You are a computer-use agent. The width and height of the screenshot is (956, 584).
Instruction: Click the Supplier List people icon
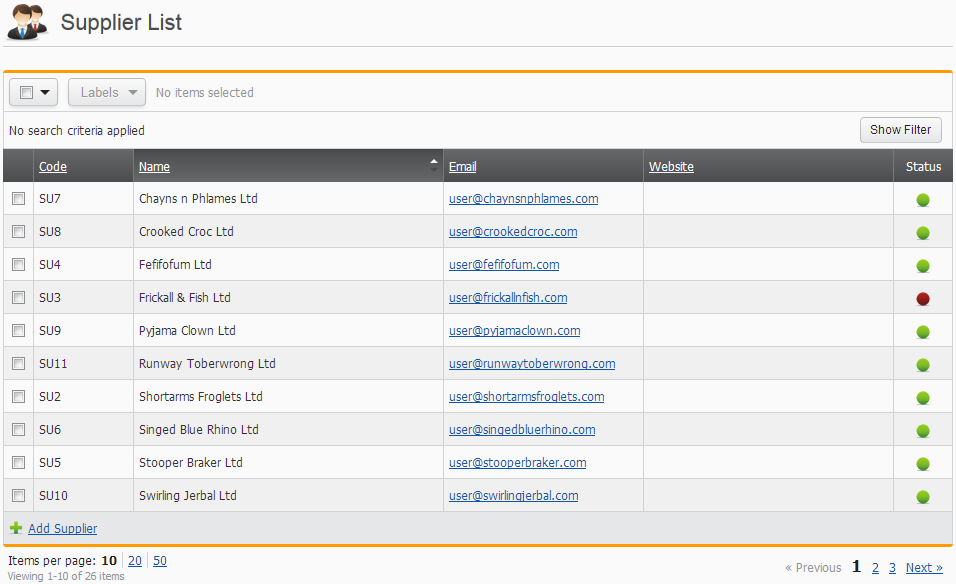(x=27, y=22)
